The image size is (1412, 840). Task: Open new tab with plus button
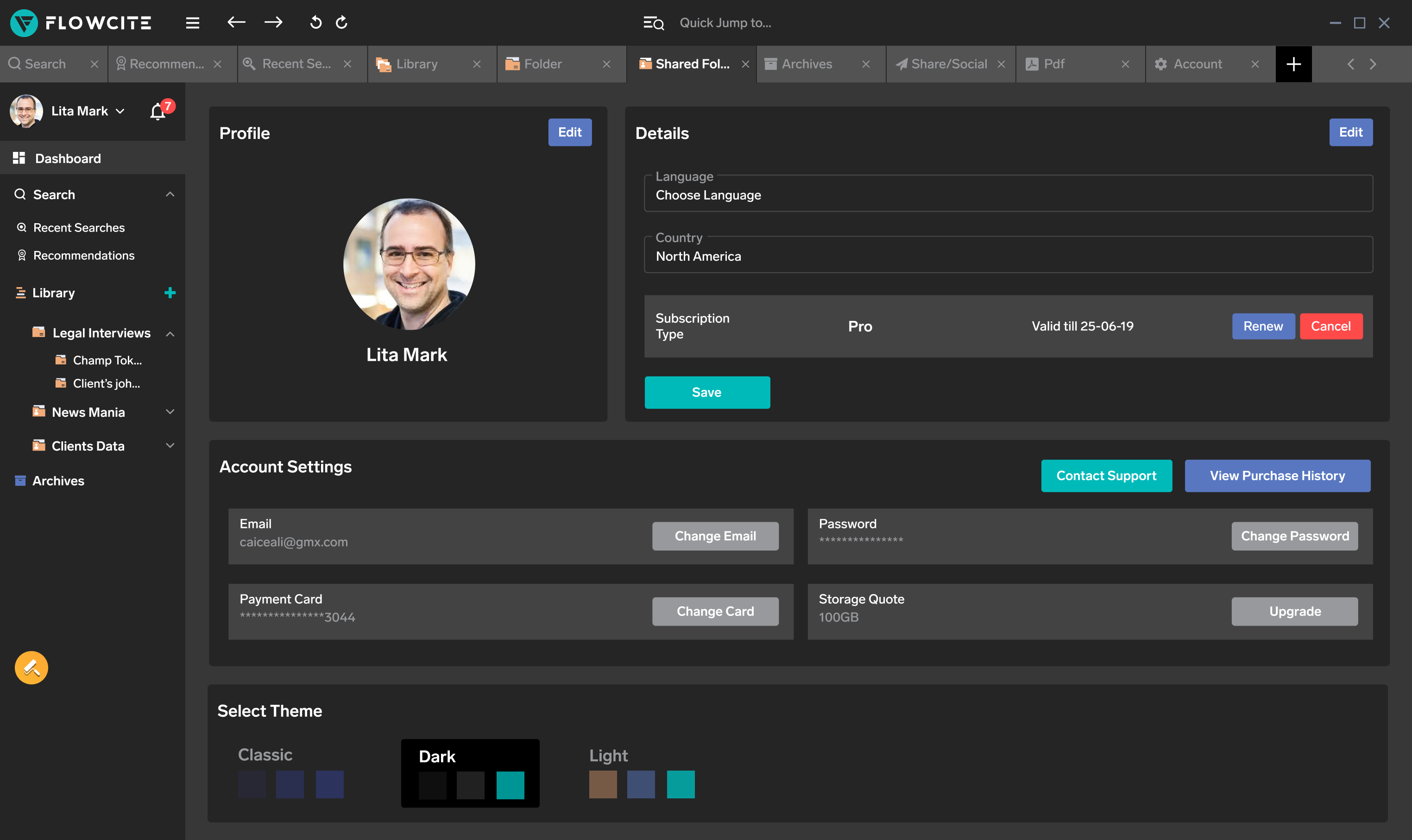1293,64
